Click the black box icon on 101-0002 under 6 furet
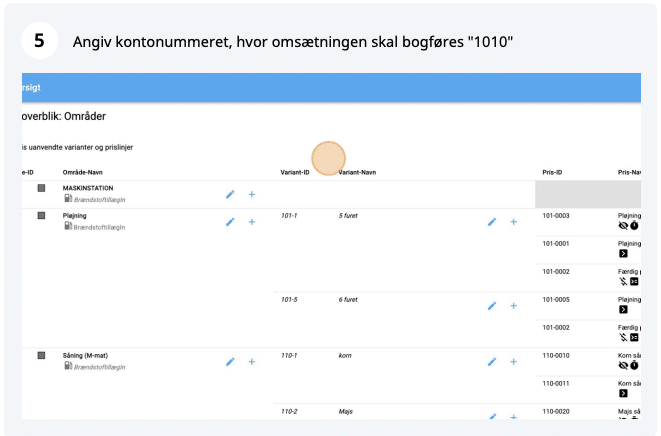661x436 pixels. (x=634, y=337)
